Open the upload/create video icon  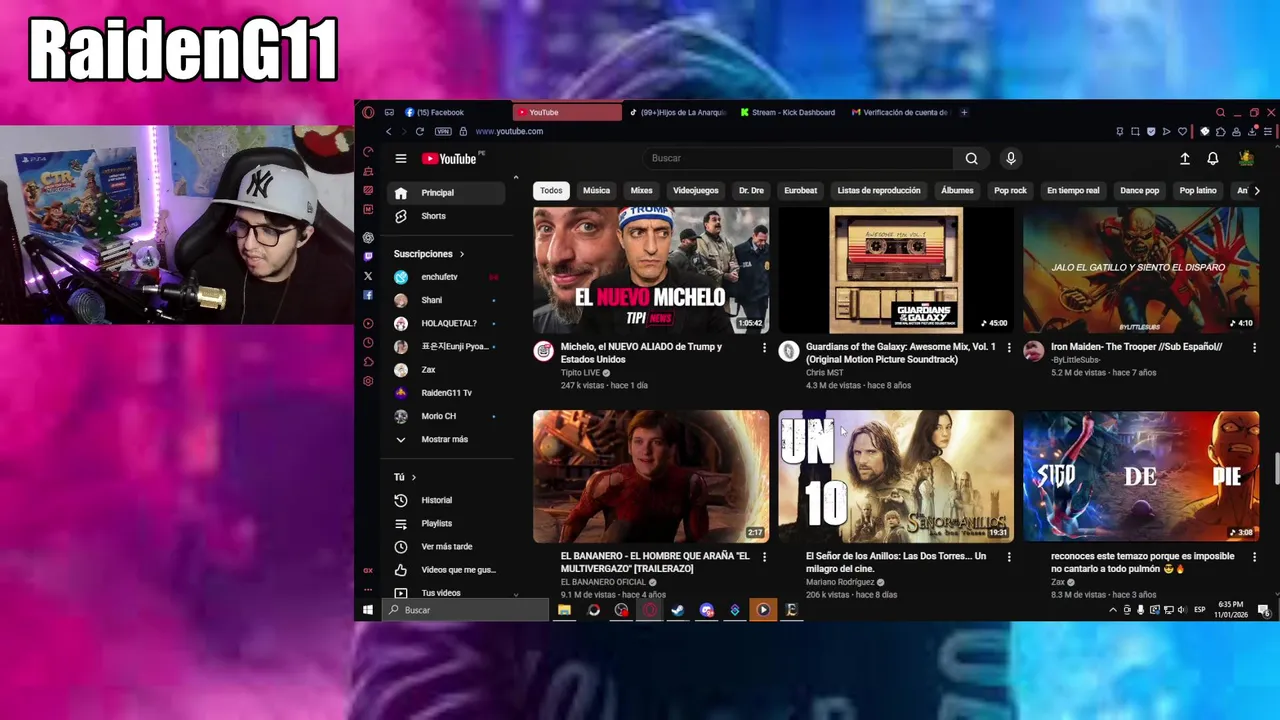tap(1184, 158)
